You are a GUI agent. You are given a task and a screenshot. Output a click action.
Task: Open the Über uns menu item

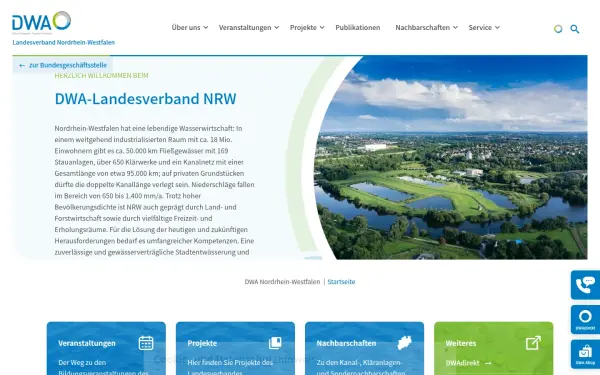point(186,28)
